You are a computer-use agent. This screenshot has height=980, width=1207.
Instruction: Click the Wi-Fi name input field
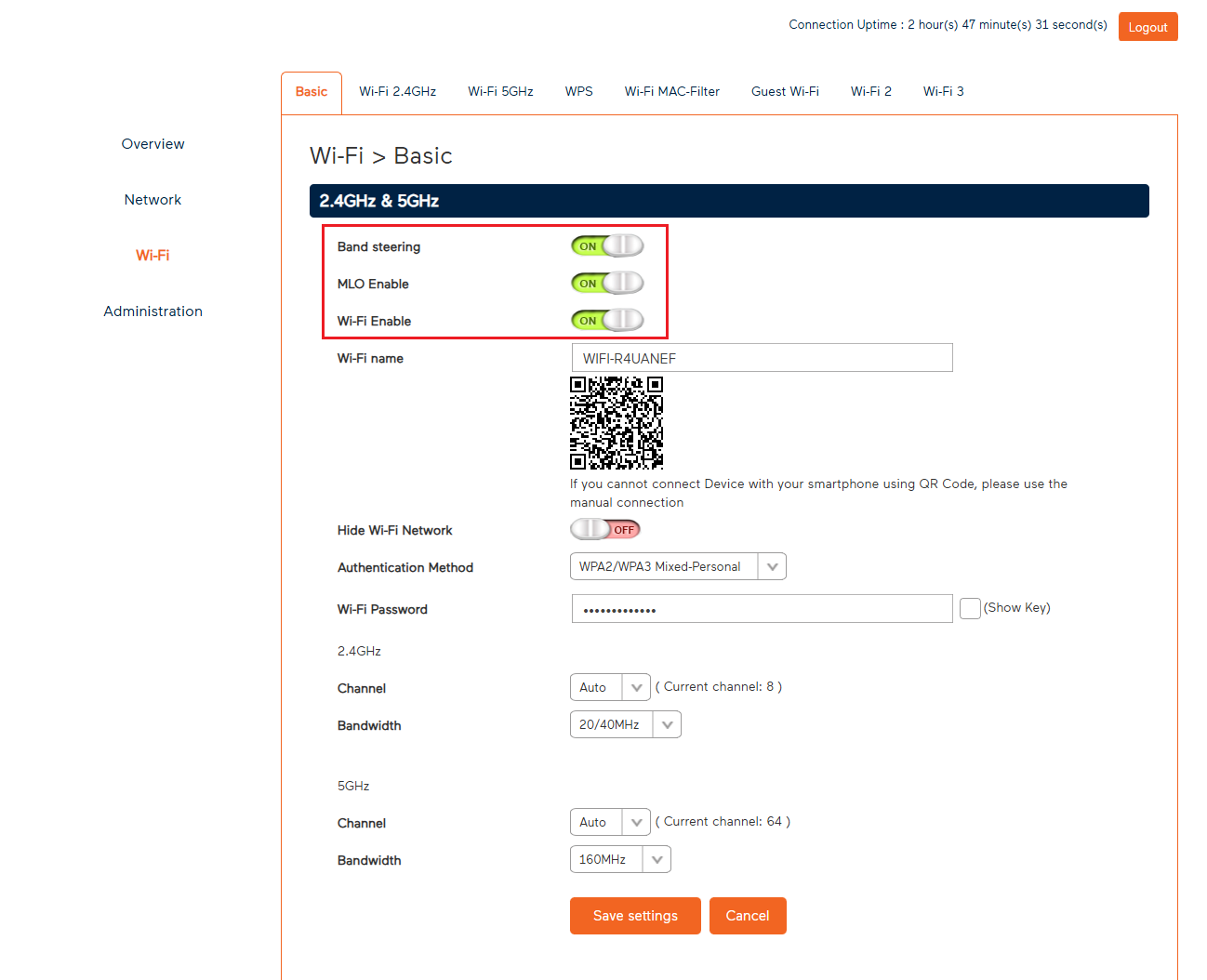[762, 358]
